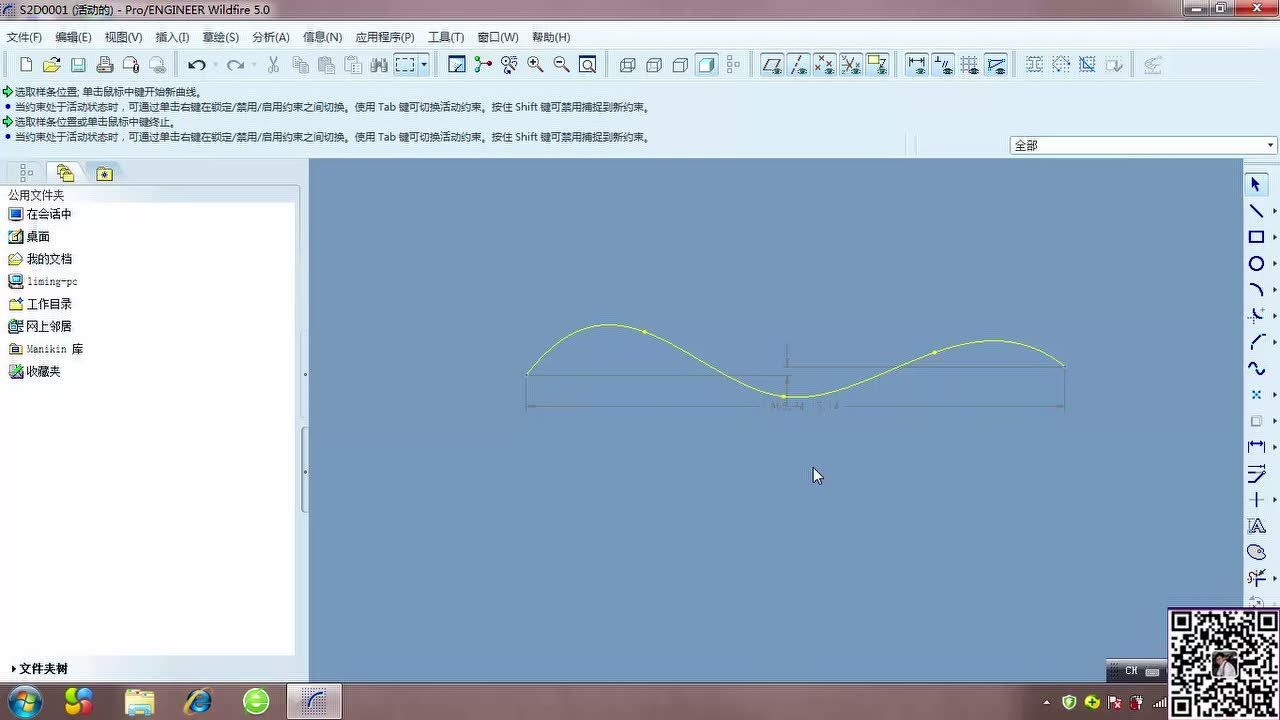Pick the Dimension tool in sketcher toolbar
Image resolution: width=1280 pixels, height=720 pixels.
point(1256,447)
